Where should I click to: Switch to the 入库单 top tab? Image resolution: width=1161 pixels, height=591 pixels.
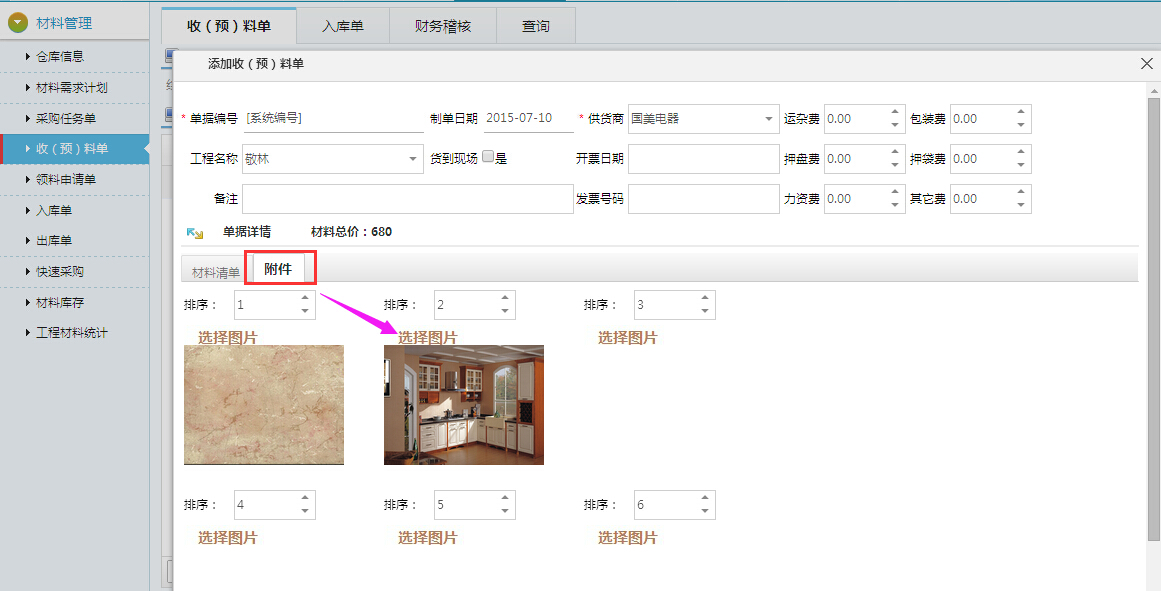[x=342, y=26]
